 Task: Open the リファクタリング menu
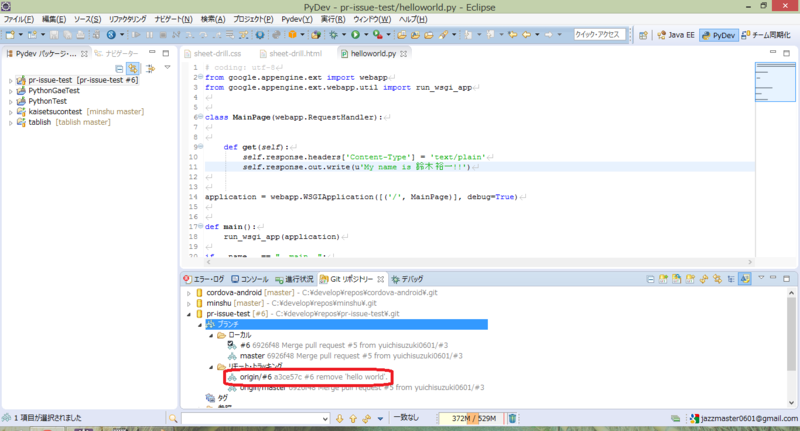coord(127,19)
